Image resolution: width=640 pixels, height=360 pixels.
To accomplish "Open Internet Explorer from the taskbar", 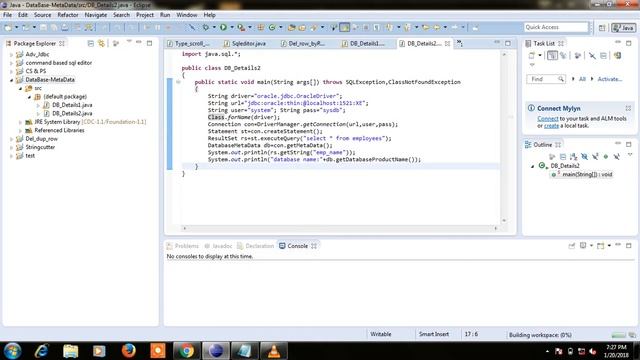I will point(41,351).
